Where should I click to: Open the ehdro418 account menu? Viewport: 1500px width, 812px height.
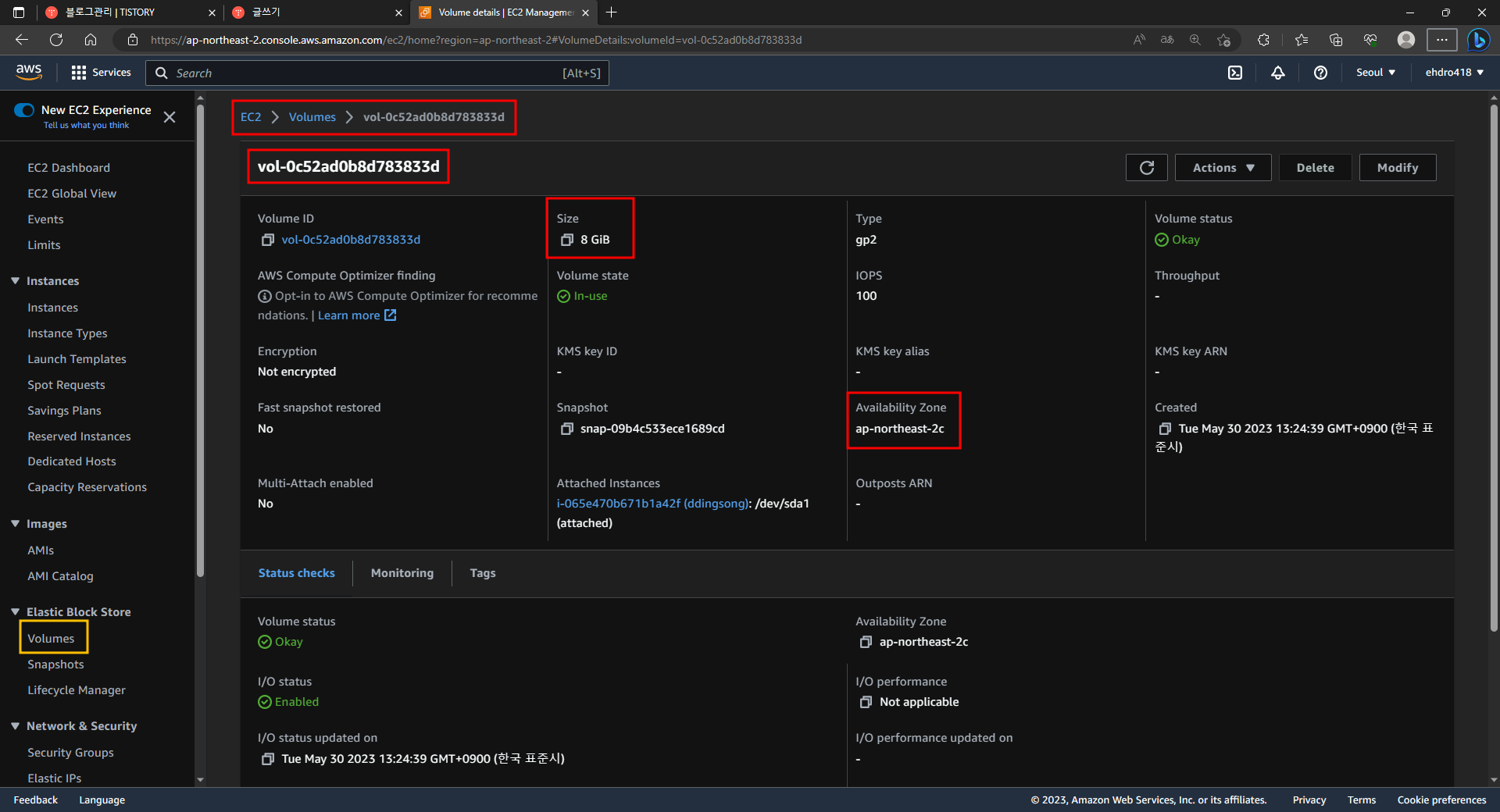click(1455, 73)
